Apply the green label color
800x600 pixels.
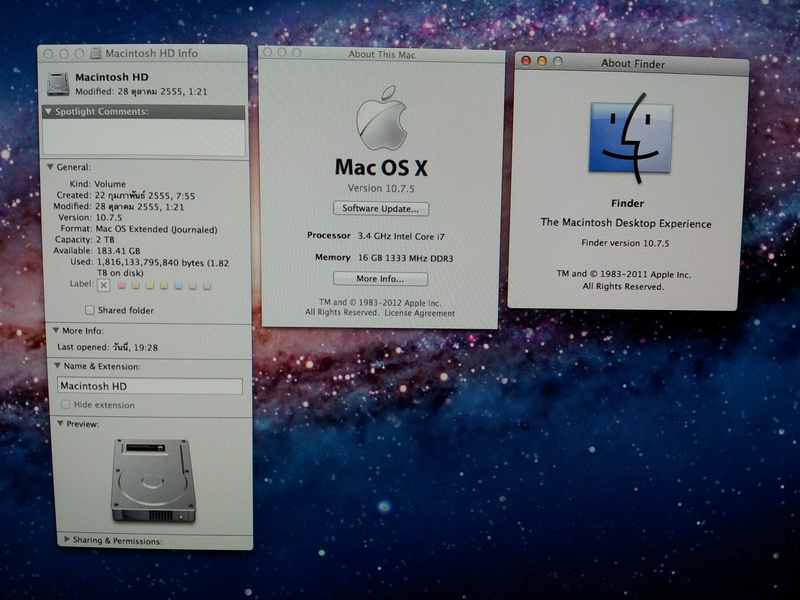coord(164,286)
